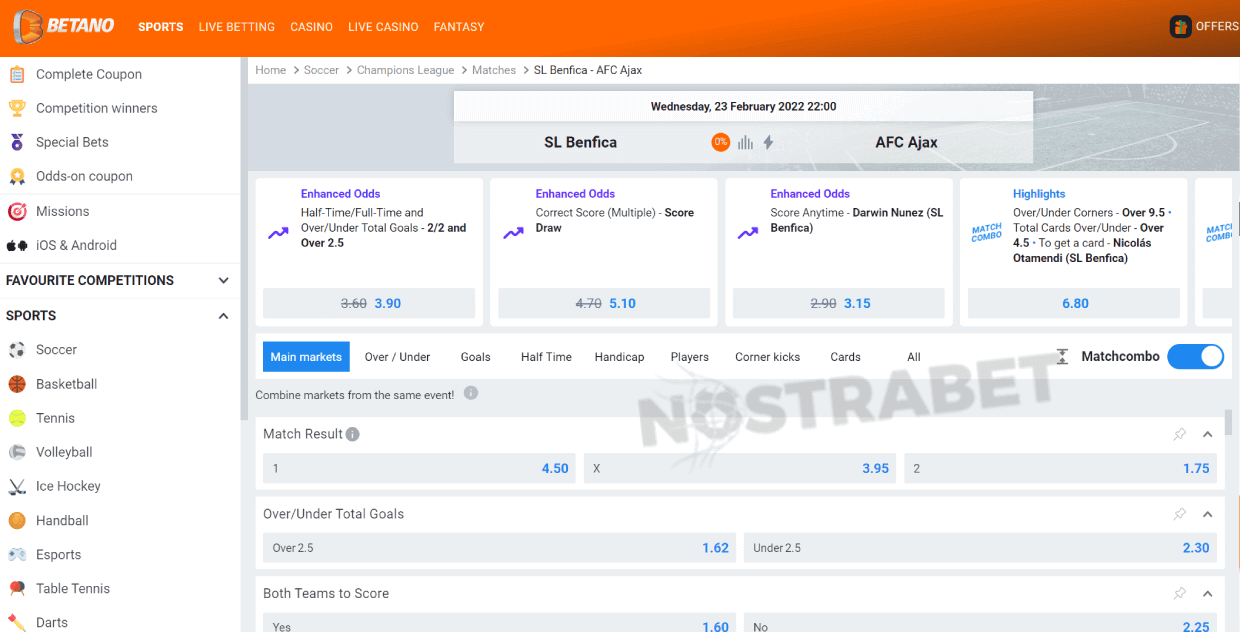The width and height of the screenshot is (1240, 632).
Task: Click the Odds-on coupon icon
Action: (x=17, y=176)
